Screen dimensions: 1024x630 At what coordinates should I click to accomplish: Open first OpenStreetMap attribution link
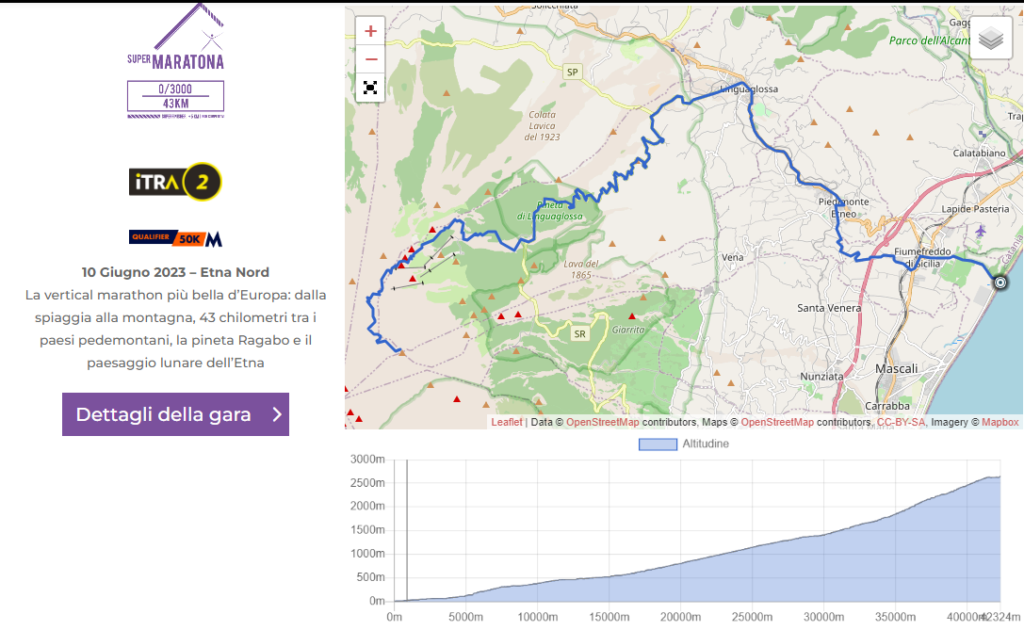(602, 422)
